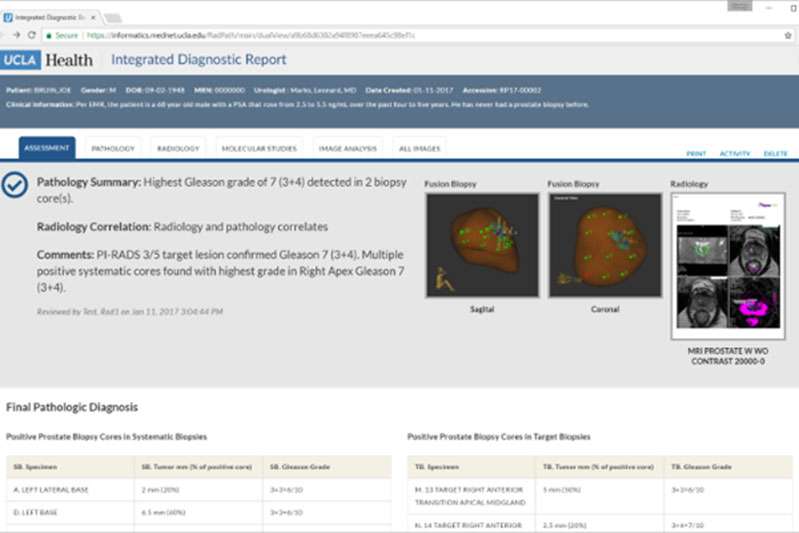Show the All Images tab

click(x=419, y=149)
